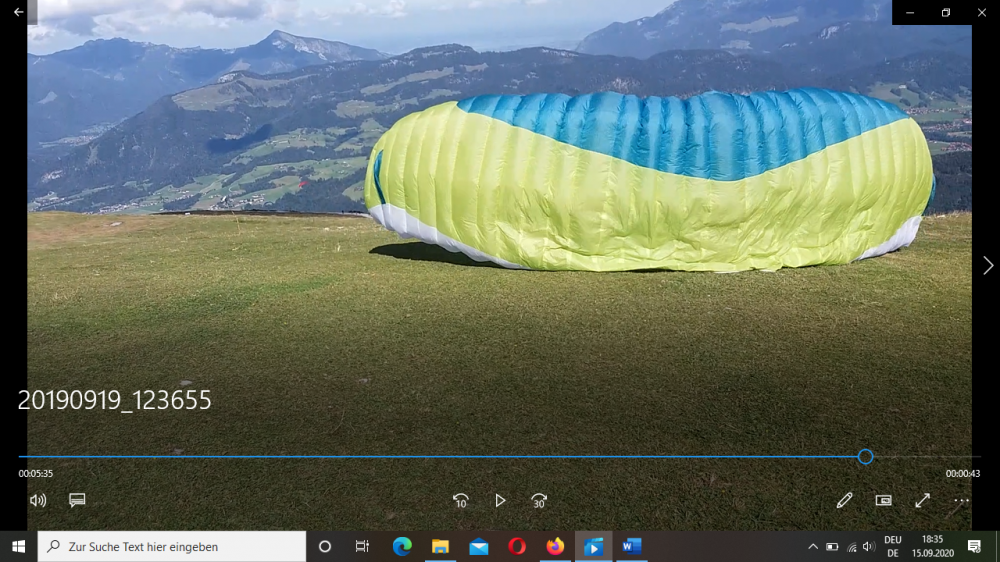Switch to mini view mode

883,501
